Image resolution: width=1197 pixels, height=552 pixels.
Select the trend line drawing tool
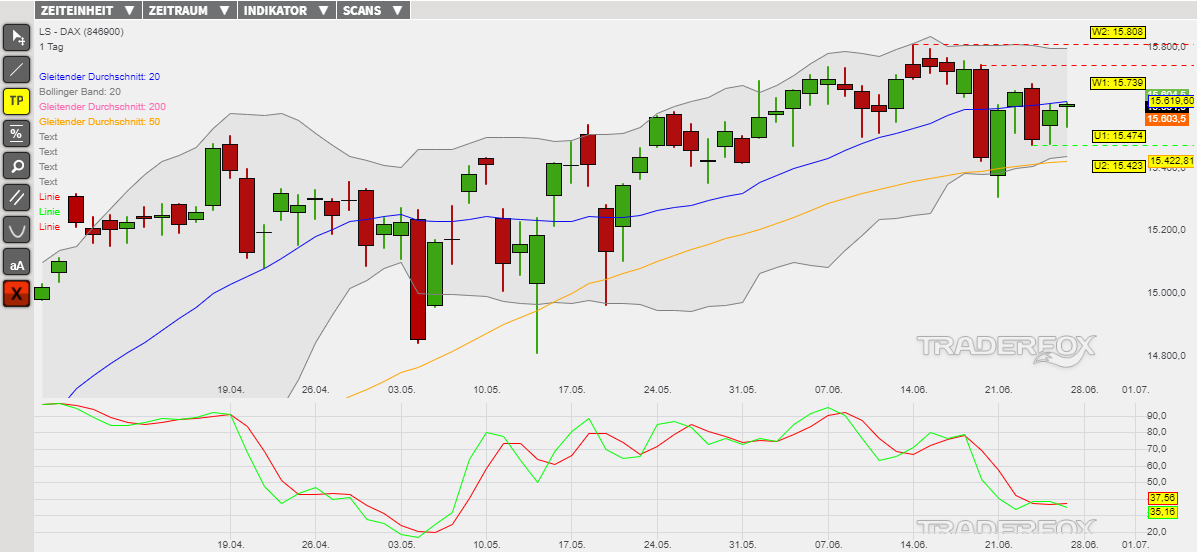[17, 70]
